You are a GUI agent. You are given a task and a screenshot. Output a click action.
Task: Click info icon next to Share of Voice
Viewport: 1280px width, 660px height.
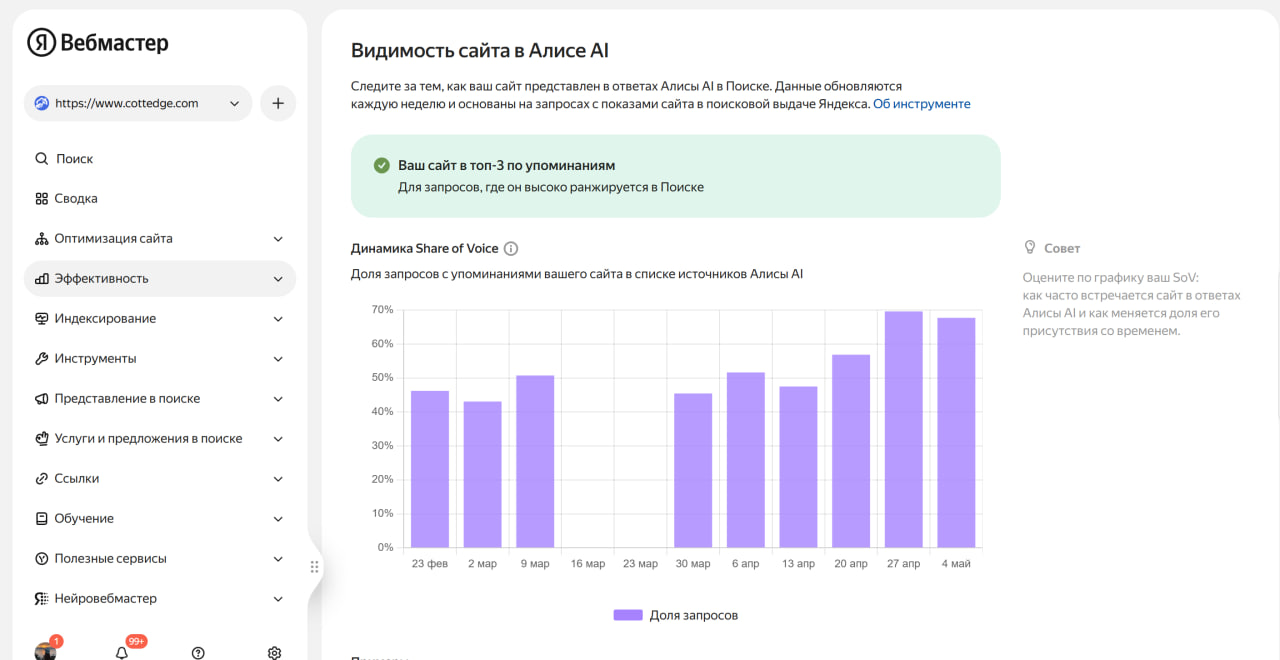coord(511,249)
